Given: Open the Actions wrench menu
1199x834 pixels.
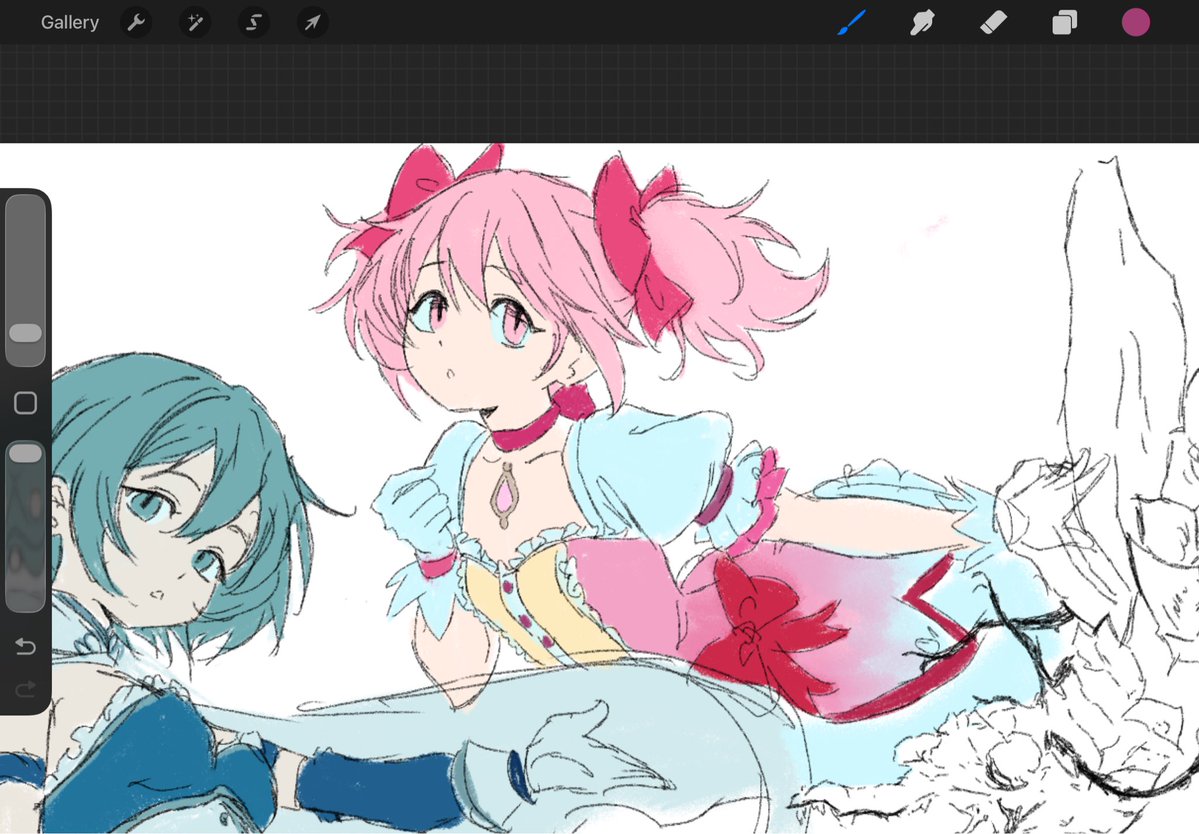Looking at the screenshot, I should pyautogui.click(x=136, y=22).
